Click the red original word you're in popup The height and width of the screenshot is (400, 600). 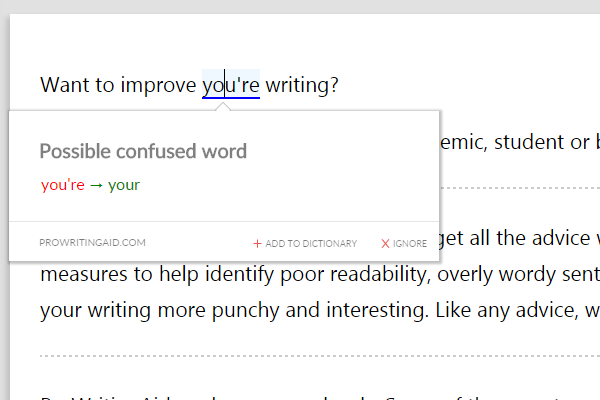click(x=63, y=185)
